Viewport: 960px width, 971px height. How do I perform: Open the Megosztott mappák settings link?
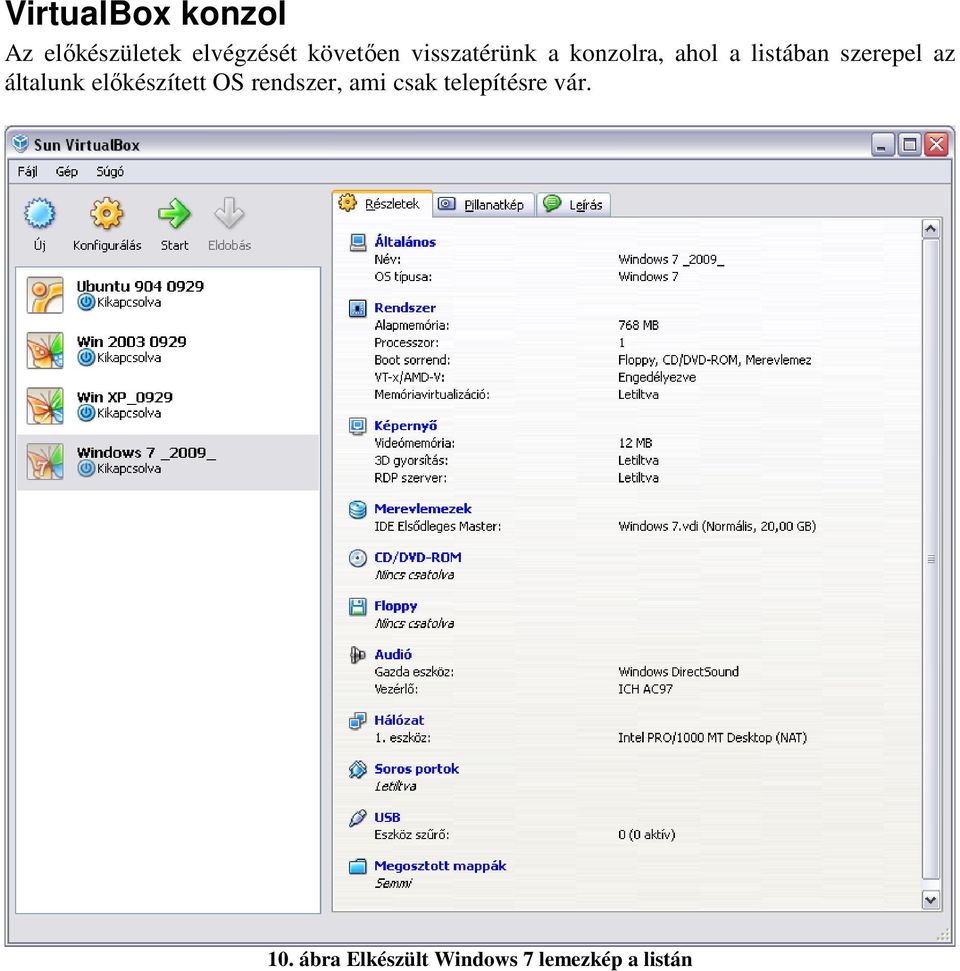tap(440, 866)
